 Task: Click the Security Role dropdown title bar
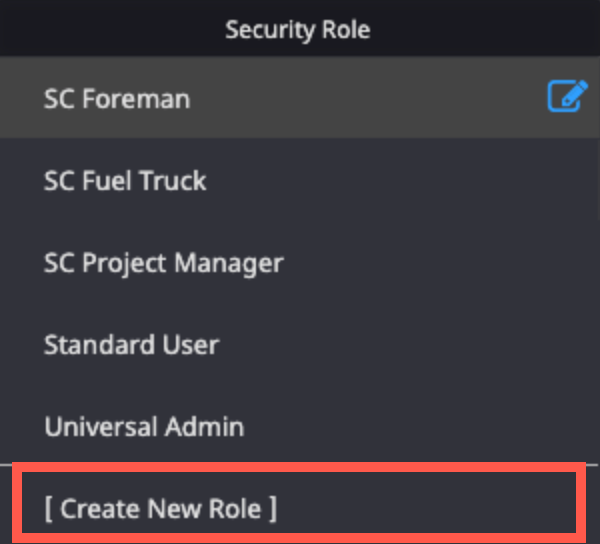298,29
